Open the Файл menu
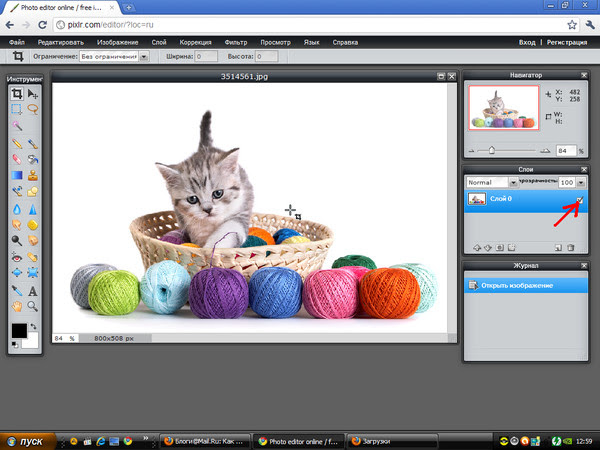The image size is (600, 450). [x=17, y=42]
